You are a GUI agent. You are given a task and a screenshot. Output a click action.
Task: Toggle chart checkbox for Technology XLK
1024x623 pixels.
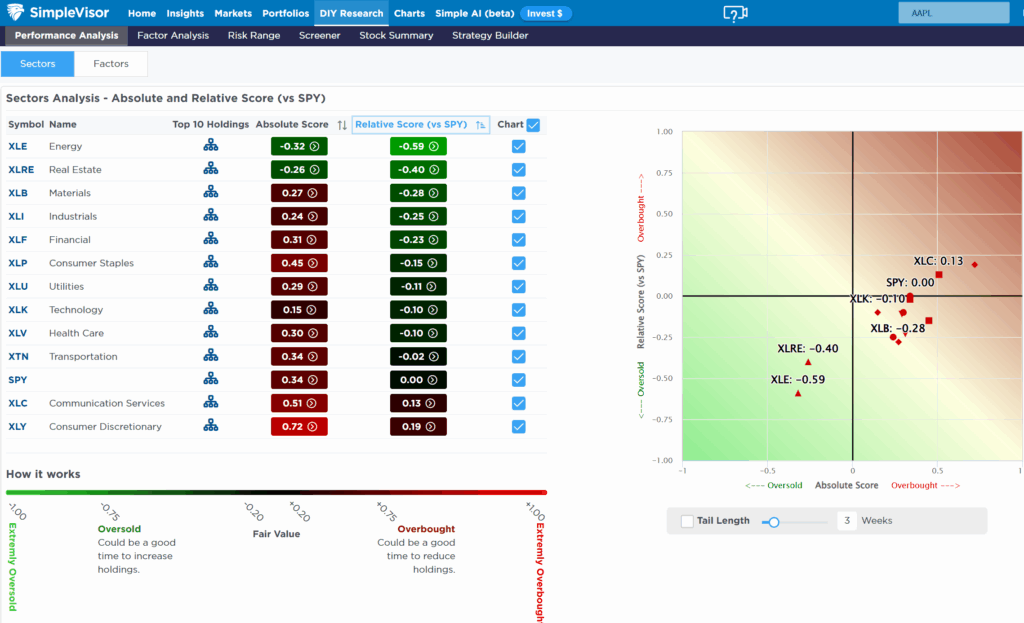(x=519, y=310)
